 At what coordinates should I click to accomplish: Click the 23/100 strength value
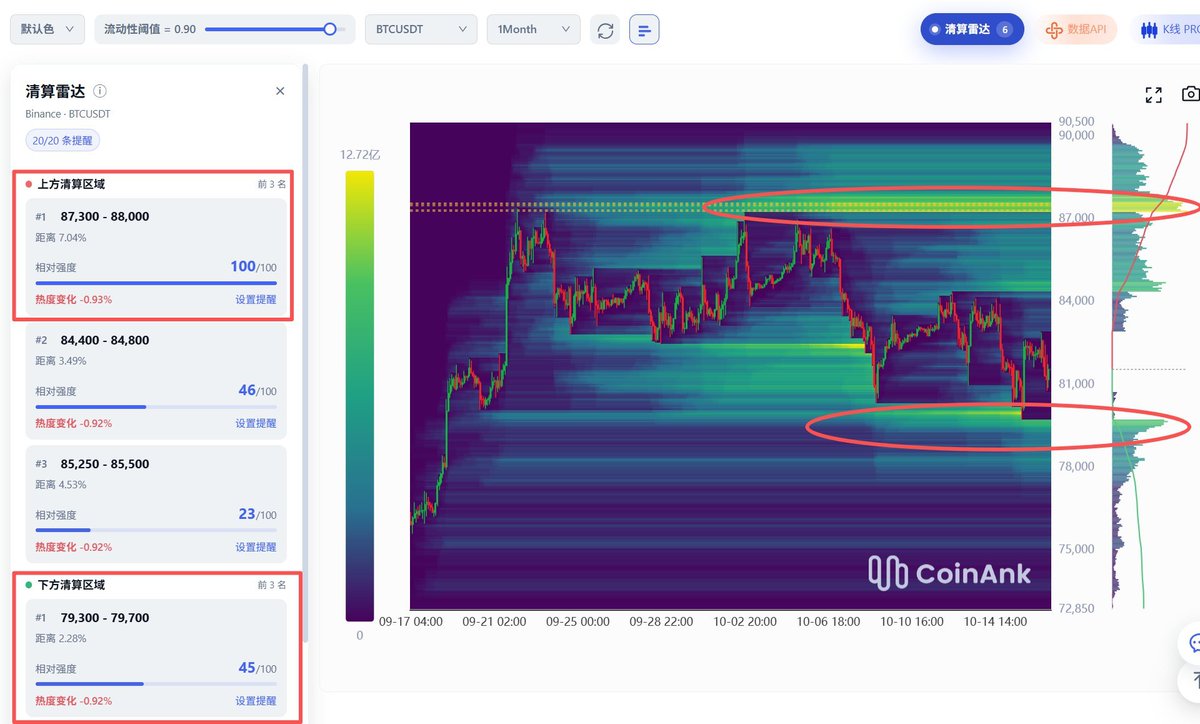pos(257,515)
